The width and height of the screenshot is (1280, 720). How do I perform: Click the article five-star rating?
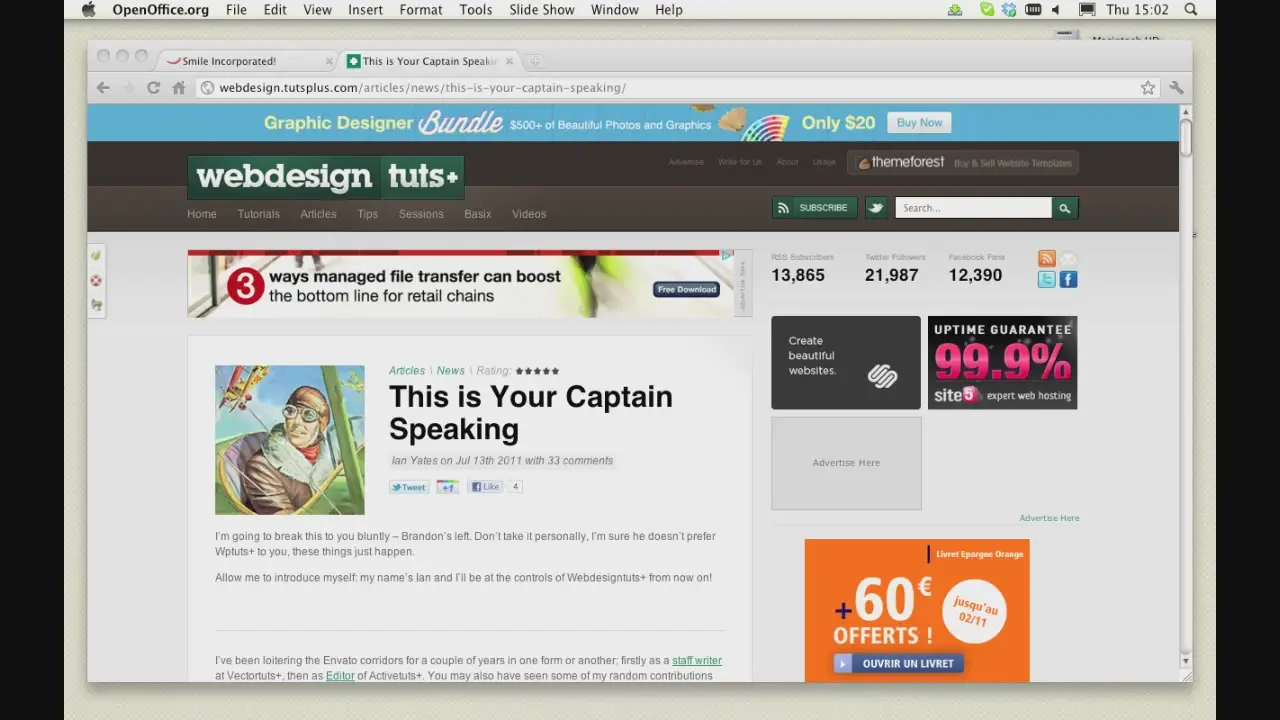tap(537, 371)
